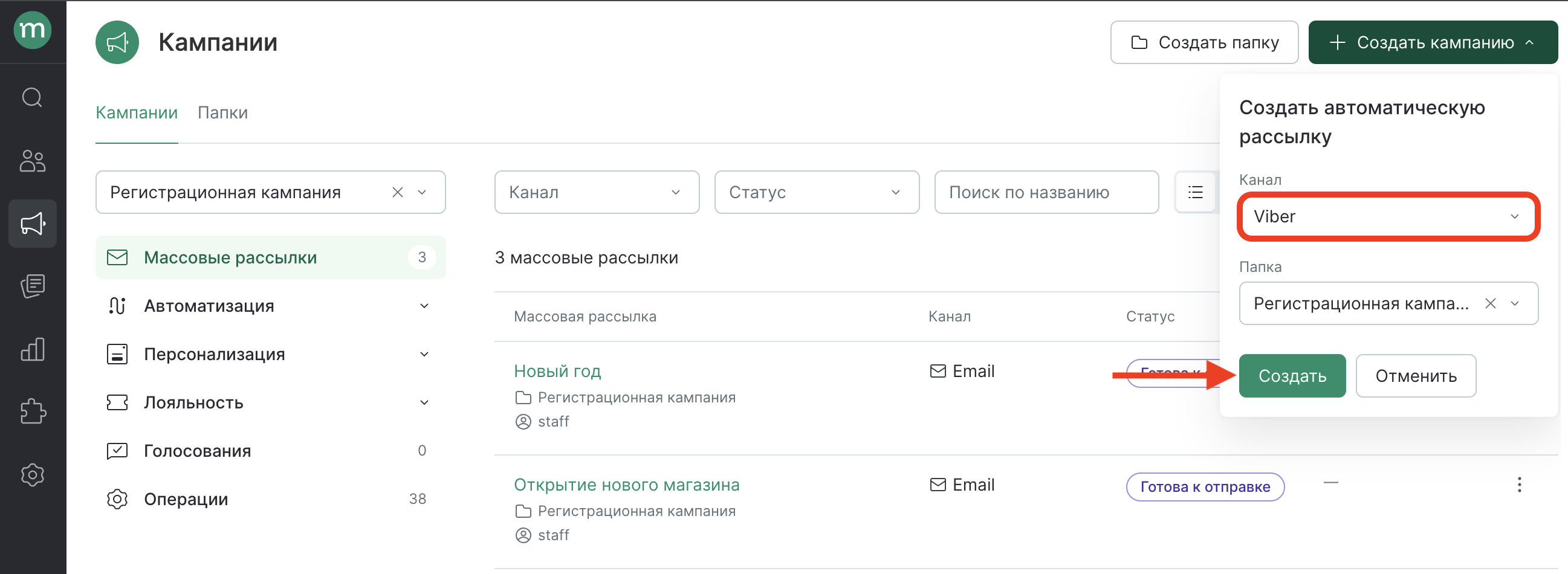Open three-dot menu for Открытие нового магазина
Image resolution: width=1568 pixels, height=574 pixels.
1518,485
